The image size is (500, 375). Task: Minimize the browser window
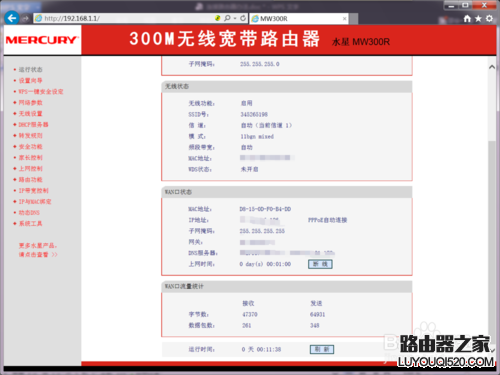[451, 5]
